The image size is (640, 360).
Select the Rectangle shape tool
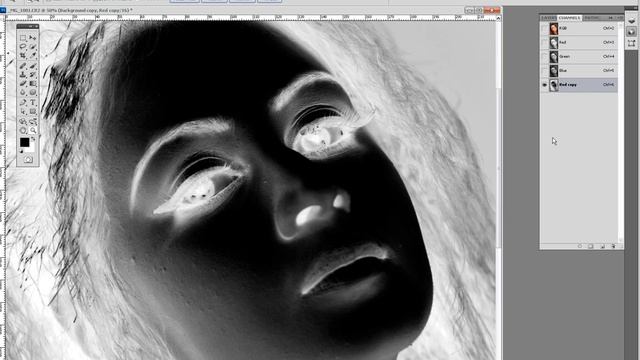coord(33,111)
